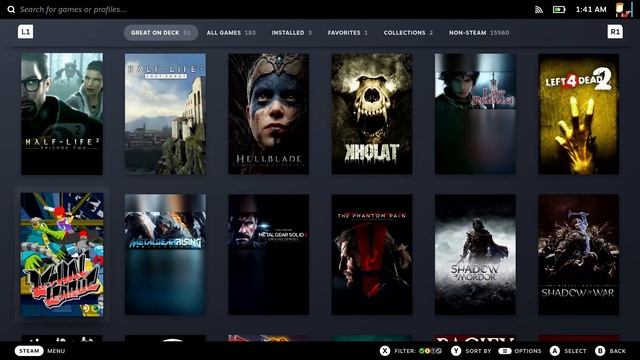Click the search magnifier icon
640x360 pixels.
tap(11, 9)
